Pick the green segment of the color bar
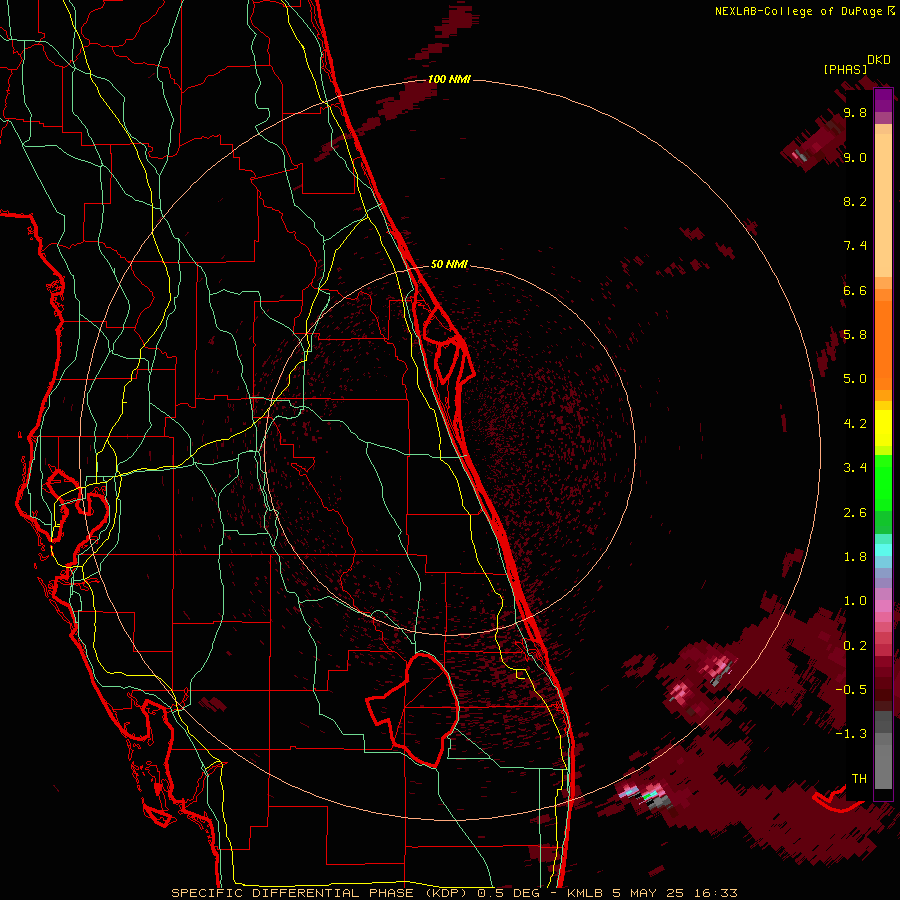This screenshot has height=900, width=900. pos(883,482)
